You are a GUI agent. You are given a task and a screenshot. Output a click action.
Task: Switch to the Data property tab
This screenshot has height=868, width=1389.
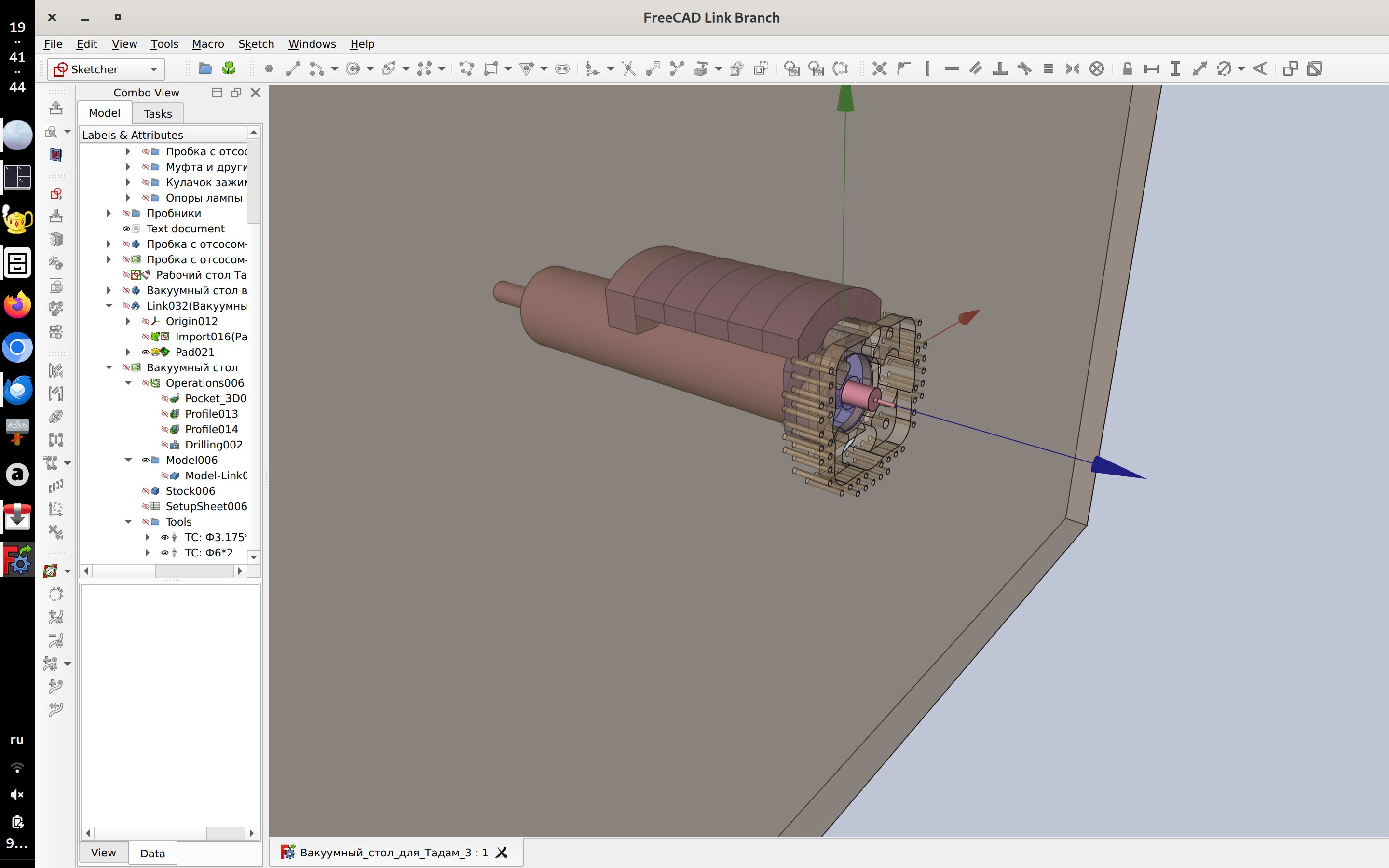point(152,853)
